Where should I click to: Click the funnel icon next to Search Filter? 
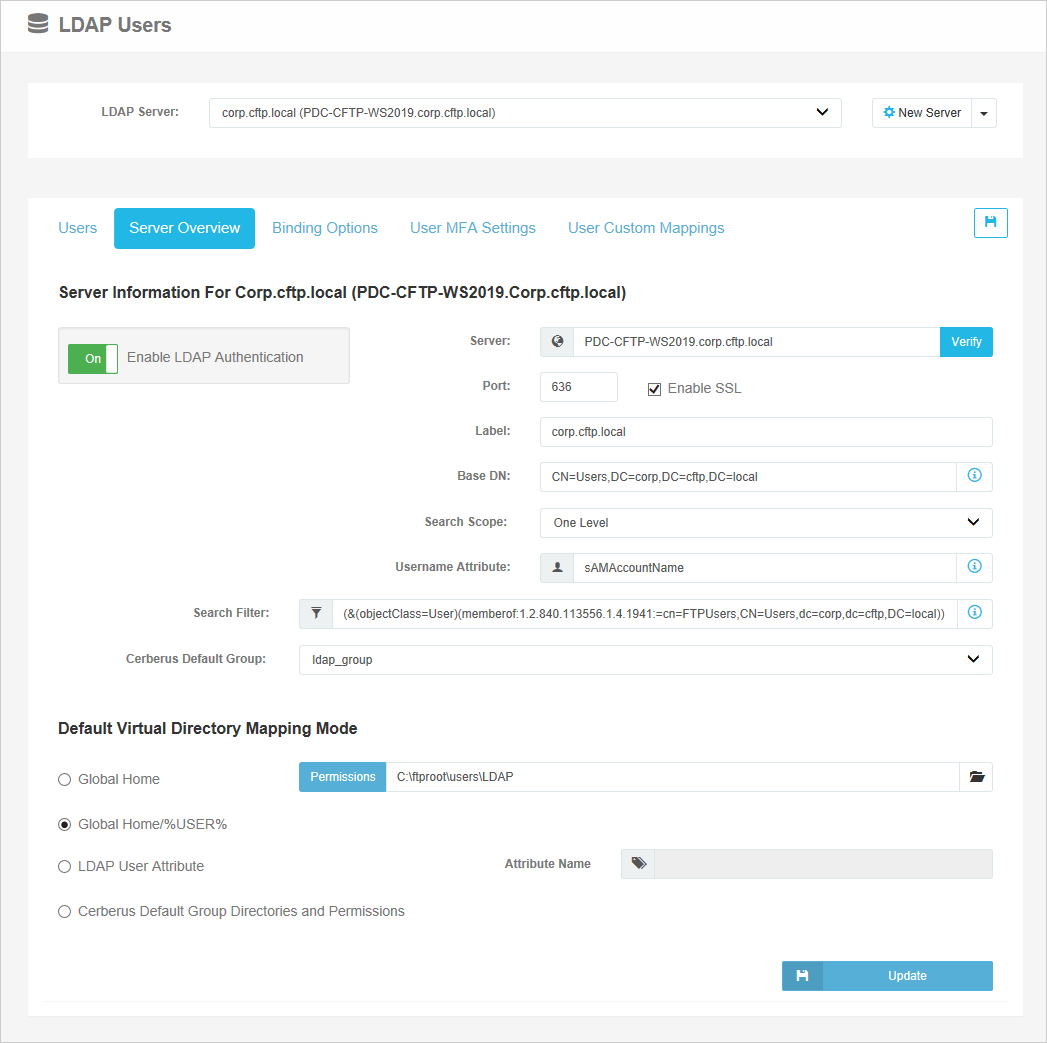click(x=316, y=613)
